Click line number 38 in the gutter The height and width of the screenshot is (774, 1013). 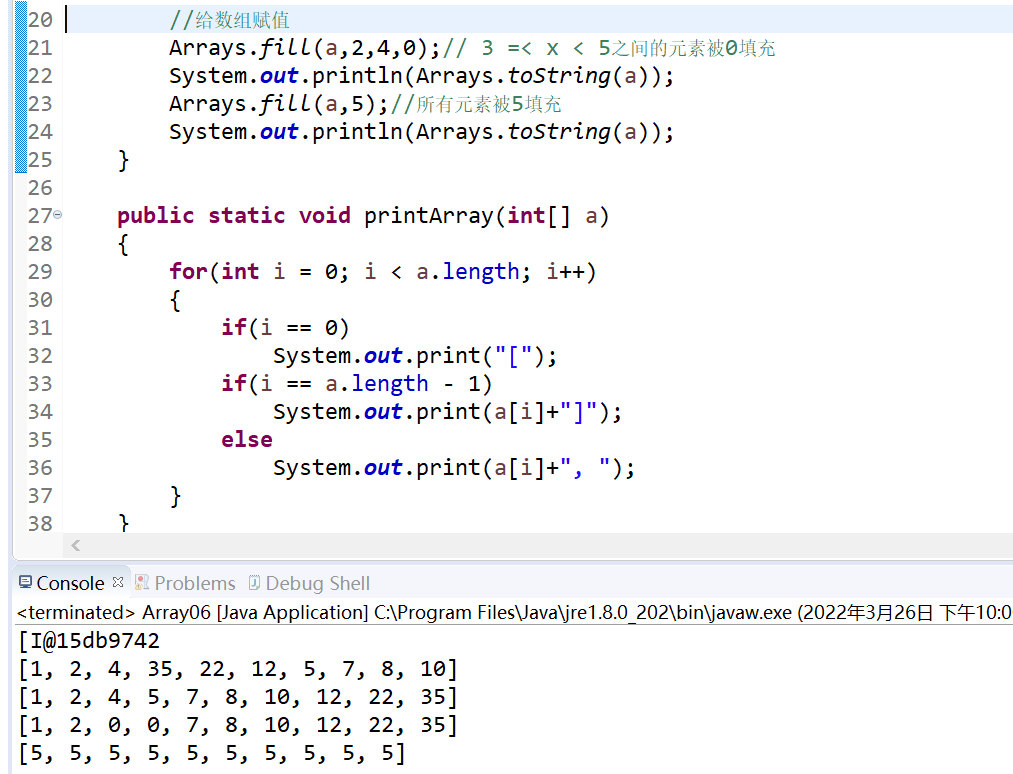[40, 523]
